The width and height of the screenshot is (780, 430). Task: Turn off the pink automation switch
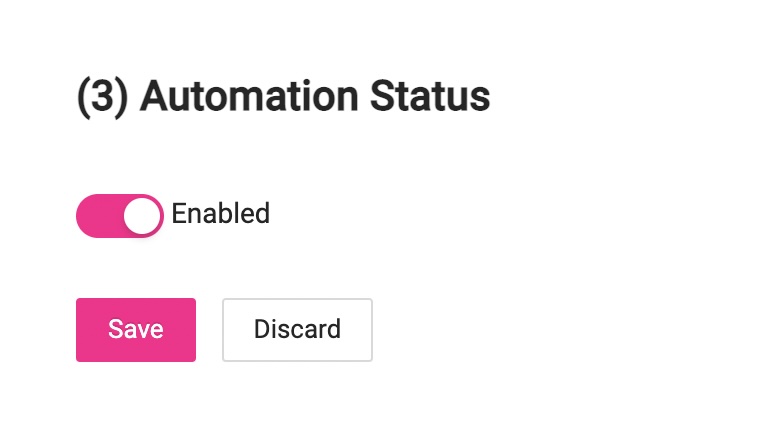(x=119, y=215)
